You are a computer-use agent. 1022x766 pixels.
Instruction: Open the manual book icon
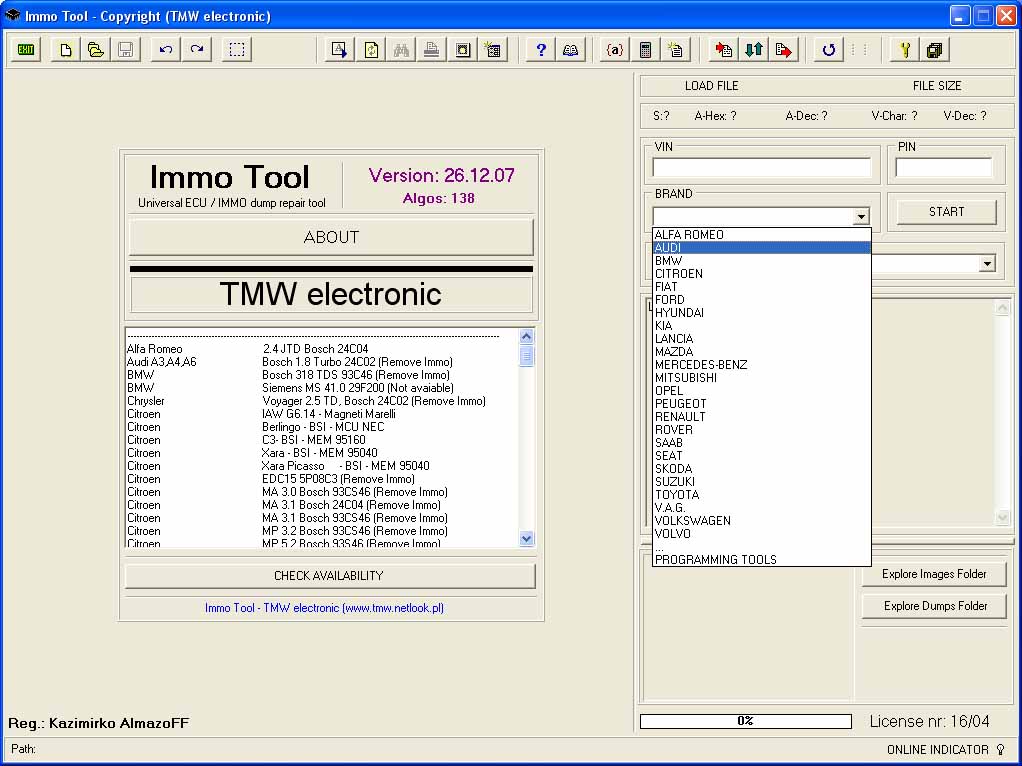[x=570, y=50]
